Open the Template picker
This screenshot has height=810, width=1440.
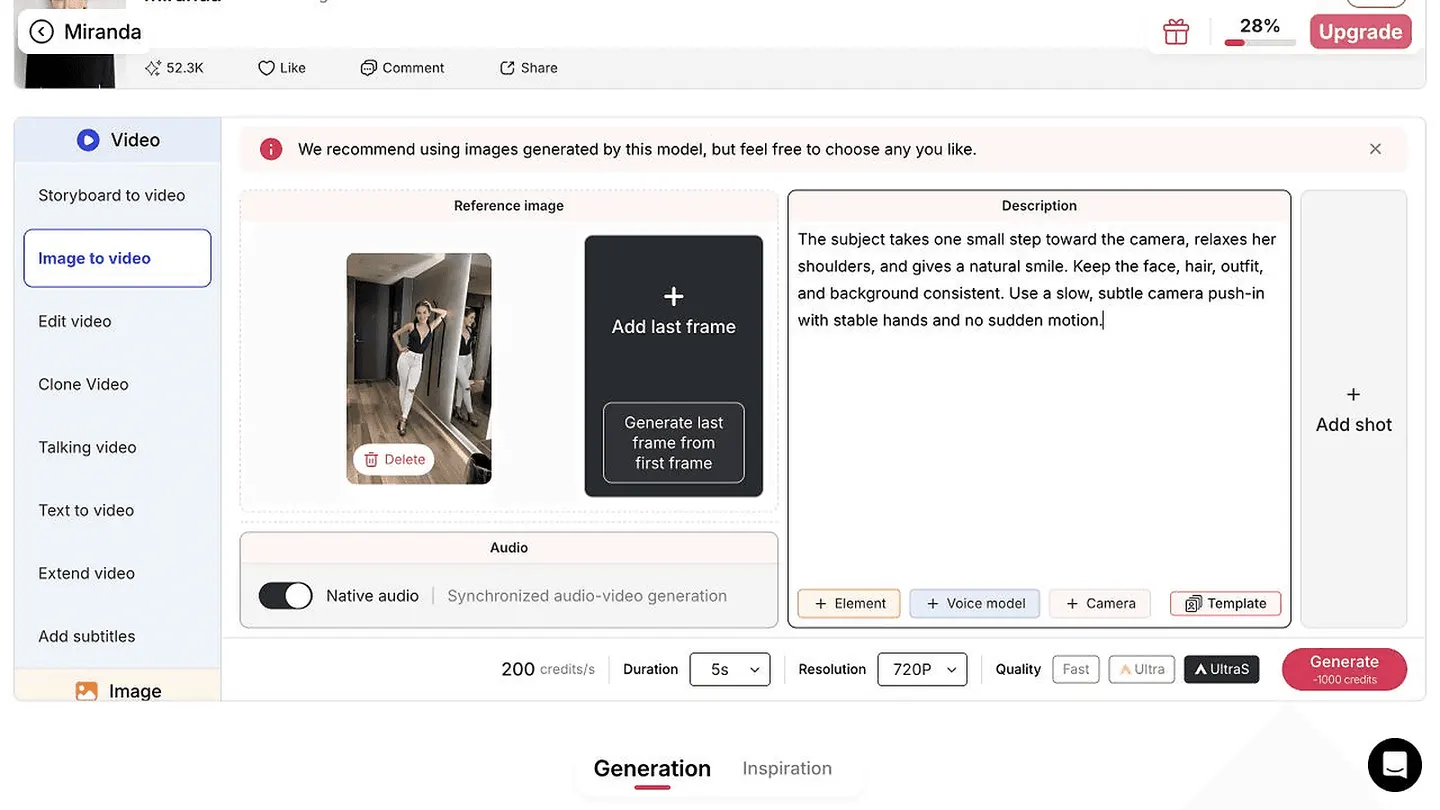[1225, 603]
